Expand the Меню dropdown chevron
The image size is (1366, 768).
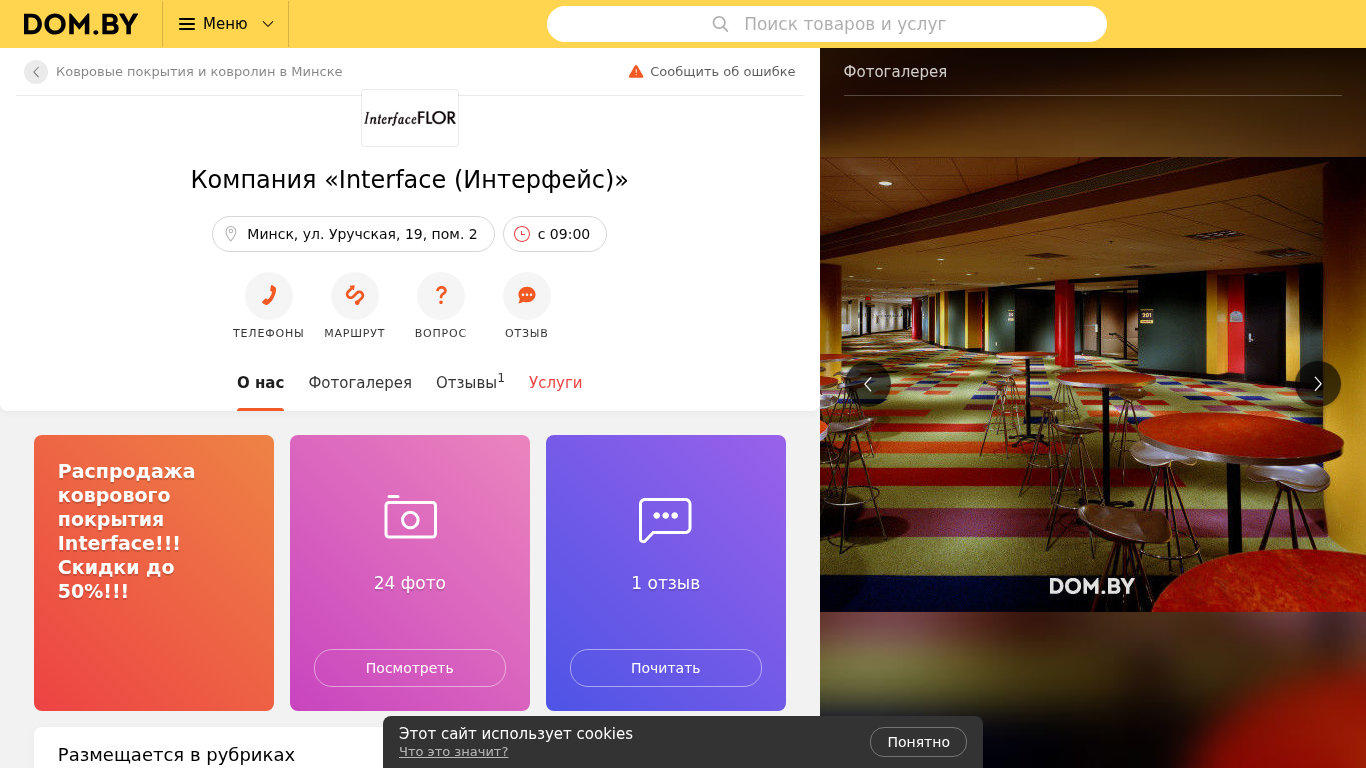(x=268, y=24)
